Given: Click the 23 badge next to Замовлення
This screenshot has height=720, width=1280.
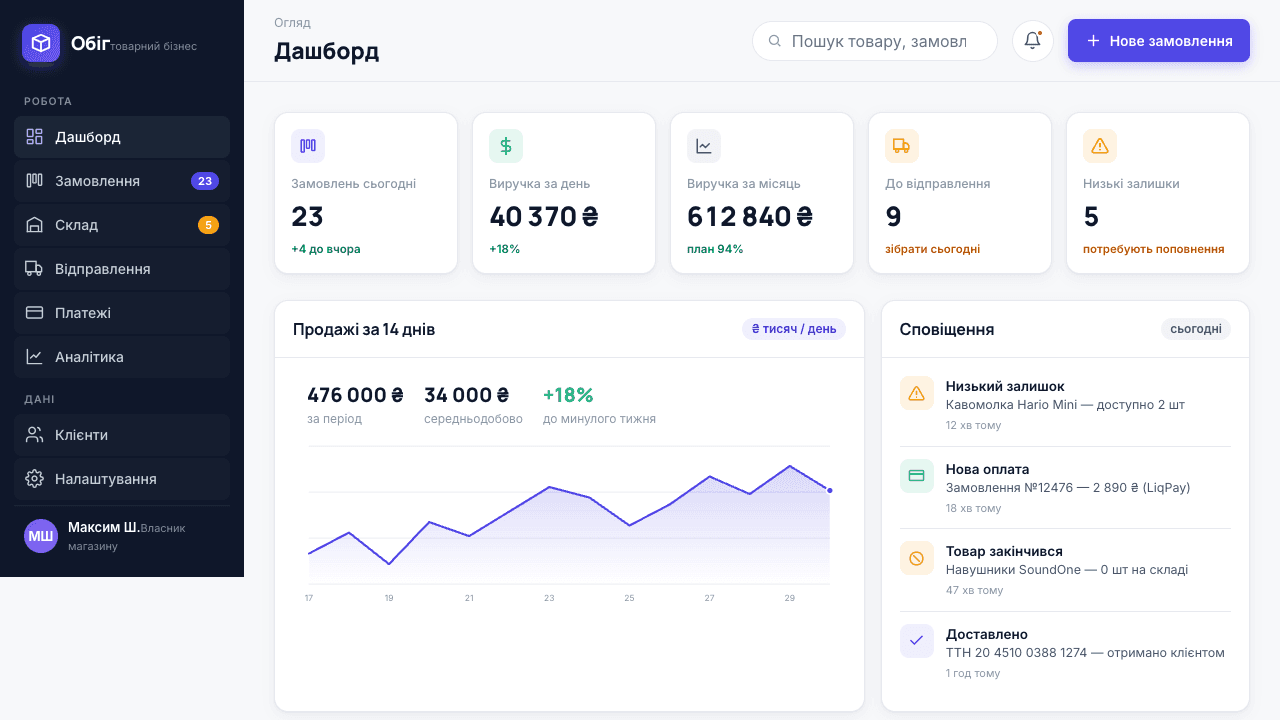Looking at the screenshot, I should coord(205,181).
